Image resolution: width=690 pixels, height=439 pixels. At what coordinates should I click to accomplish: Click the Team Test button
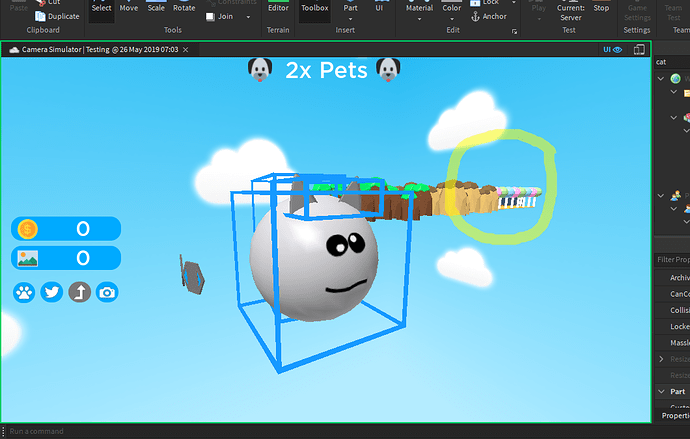point(674,12)
